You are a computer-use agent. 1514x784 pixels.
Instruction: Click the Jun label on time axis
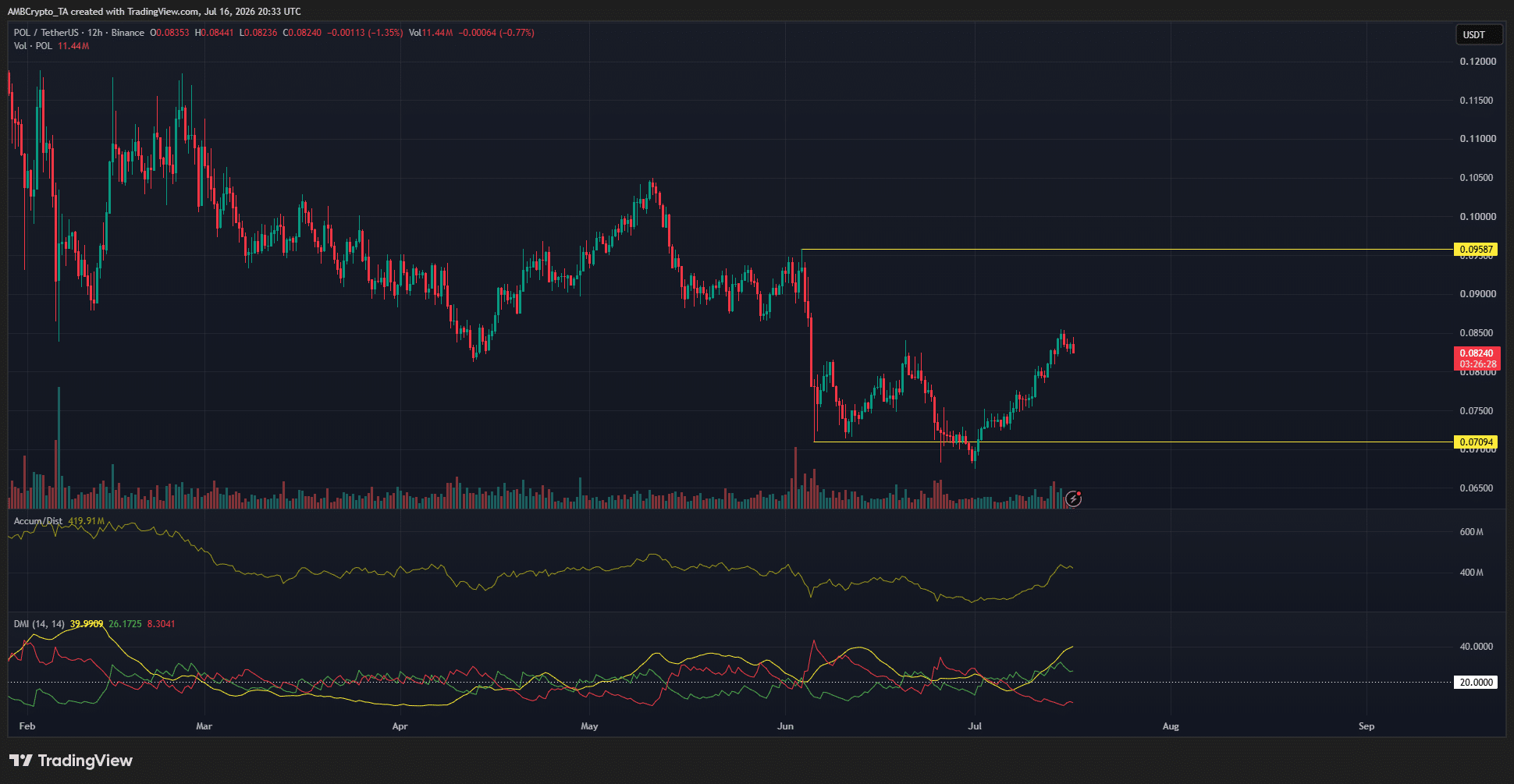(786, 726)
